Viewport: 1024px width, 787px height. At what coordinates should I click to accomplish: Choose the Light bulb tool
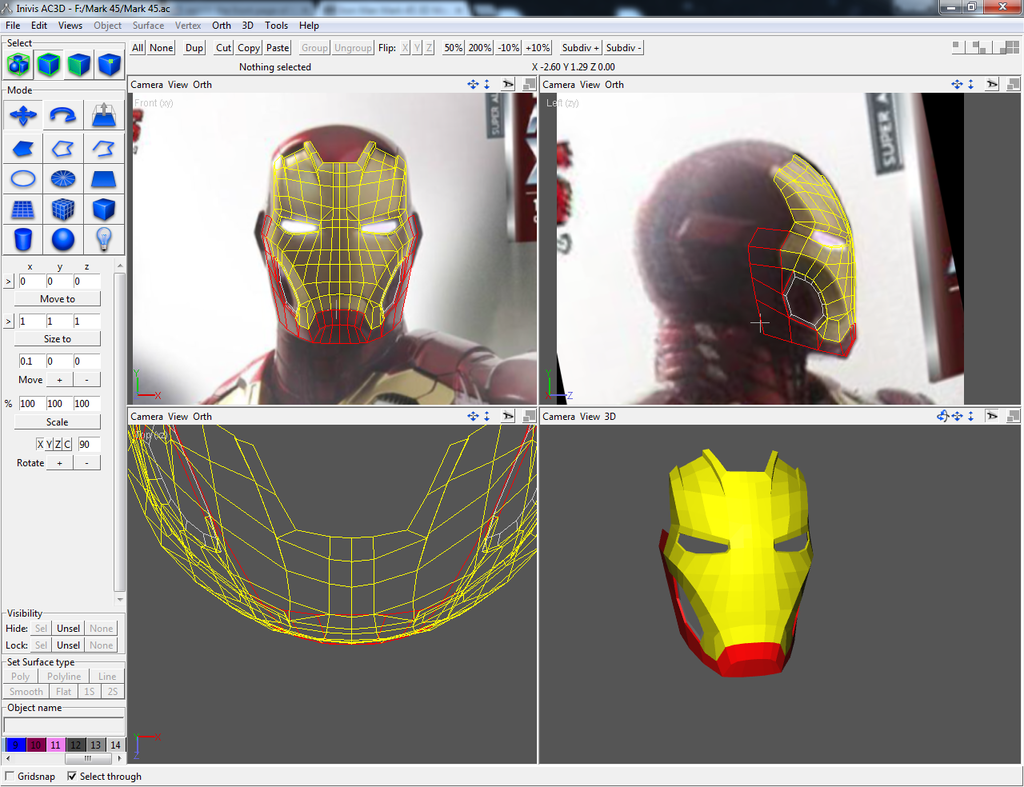pyautogui.click(x=104, y=239)
